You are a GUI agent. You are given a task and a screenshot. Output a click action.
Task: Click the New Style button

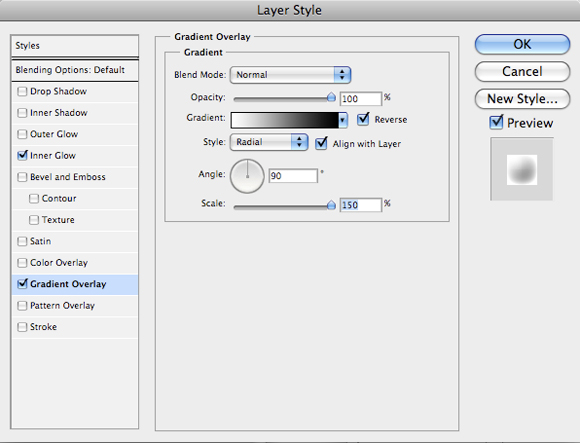[522, 99]
